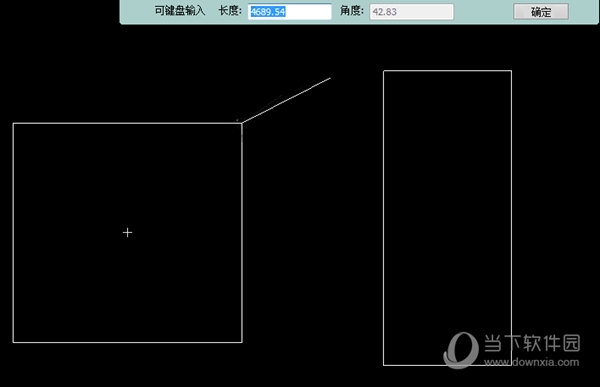Click the 角度 angle input field
600x387 pixels.
click(411, 11)
